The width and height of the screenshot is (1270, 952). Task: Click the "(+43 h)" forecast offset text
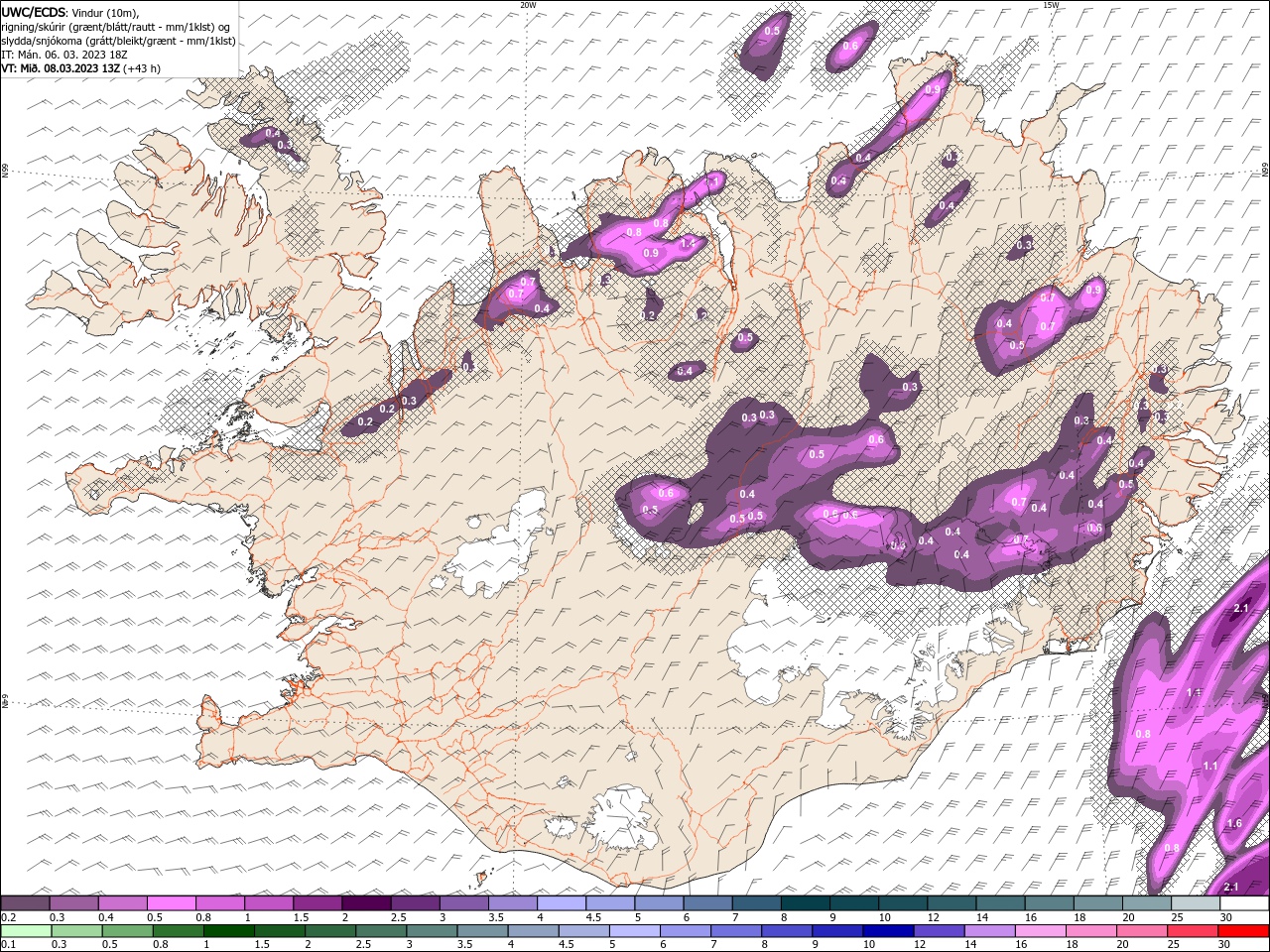tap(142, 68)
